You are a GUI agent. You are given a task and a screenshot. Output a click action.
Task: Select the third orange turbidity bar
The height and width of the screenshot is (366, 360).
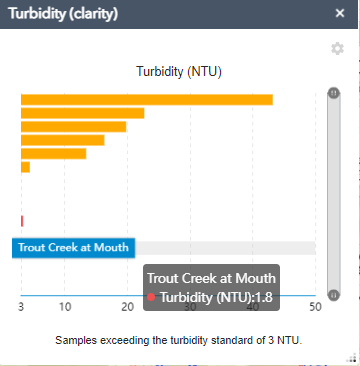pos(74,127)
